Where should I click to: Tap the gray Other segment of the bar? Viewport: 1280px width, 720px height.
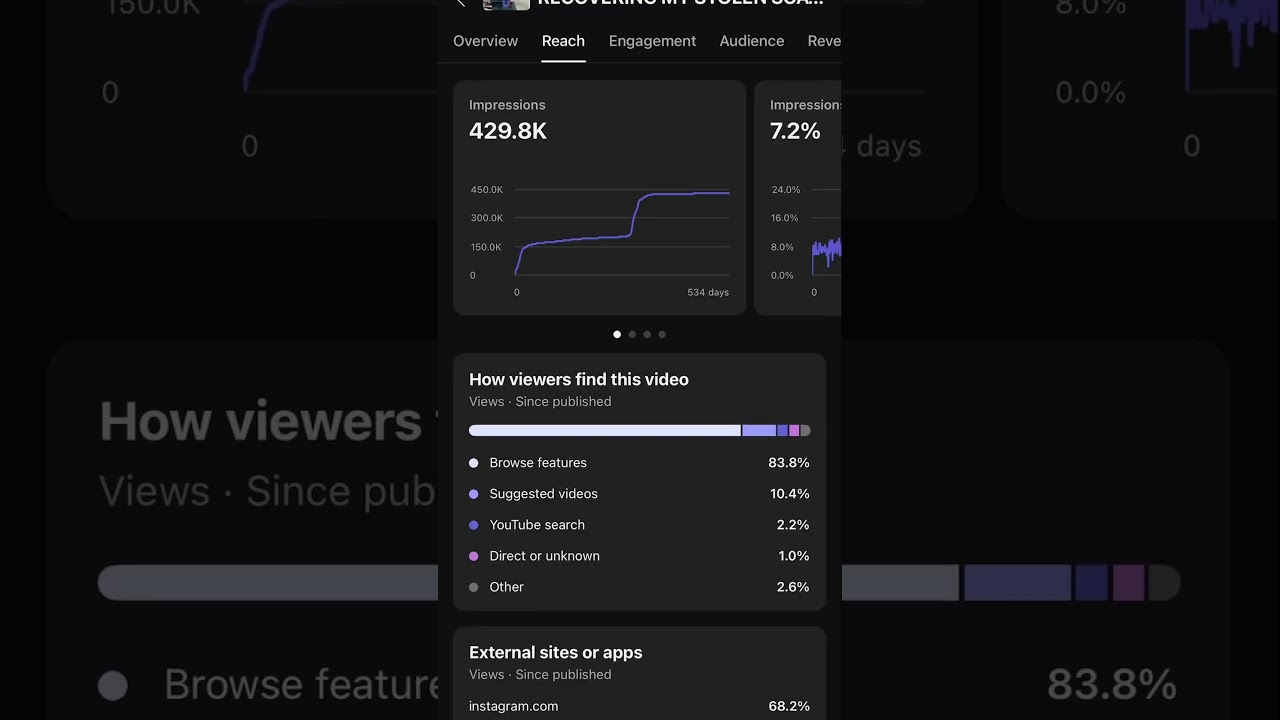click(805, 431)
